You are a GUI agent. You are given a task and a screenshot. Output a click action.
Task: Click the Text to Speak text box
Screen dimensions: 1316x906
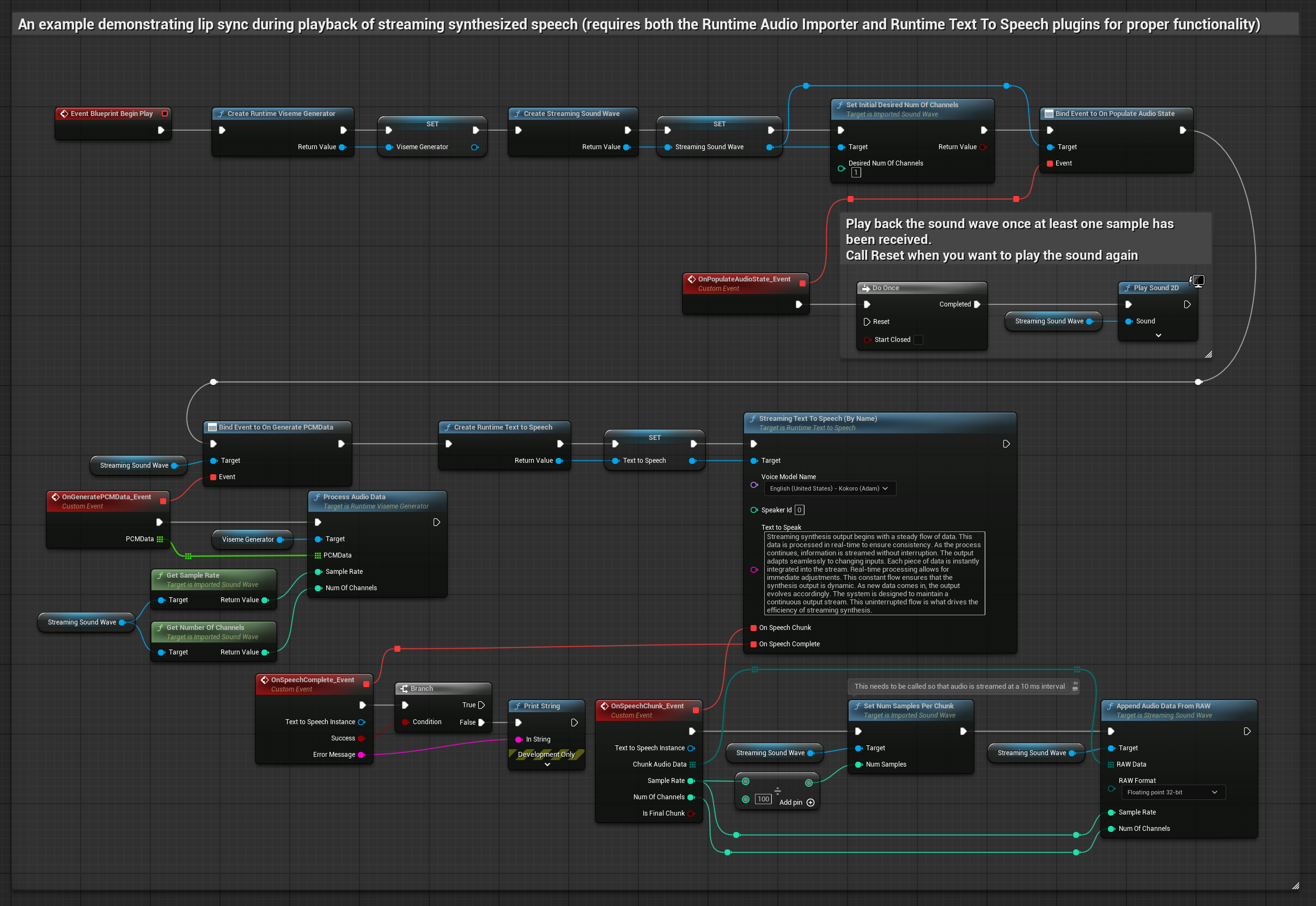pyautogui.click(x=874, y=573)
